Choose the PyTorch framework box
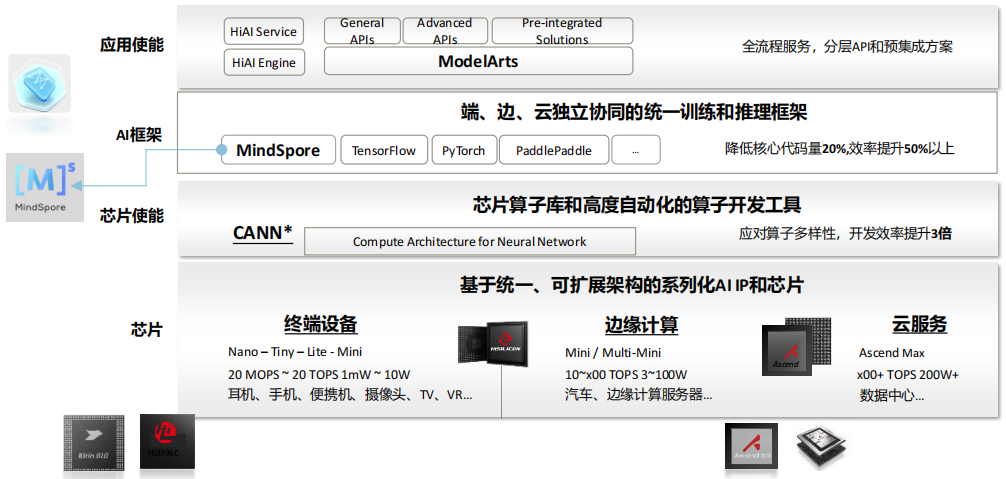Viewport: 1006px width, 479px height. click(x=463, y=150)
